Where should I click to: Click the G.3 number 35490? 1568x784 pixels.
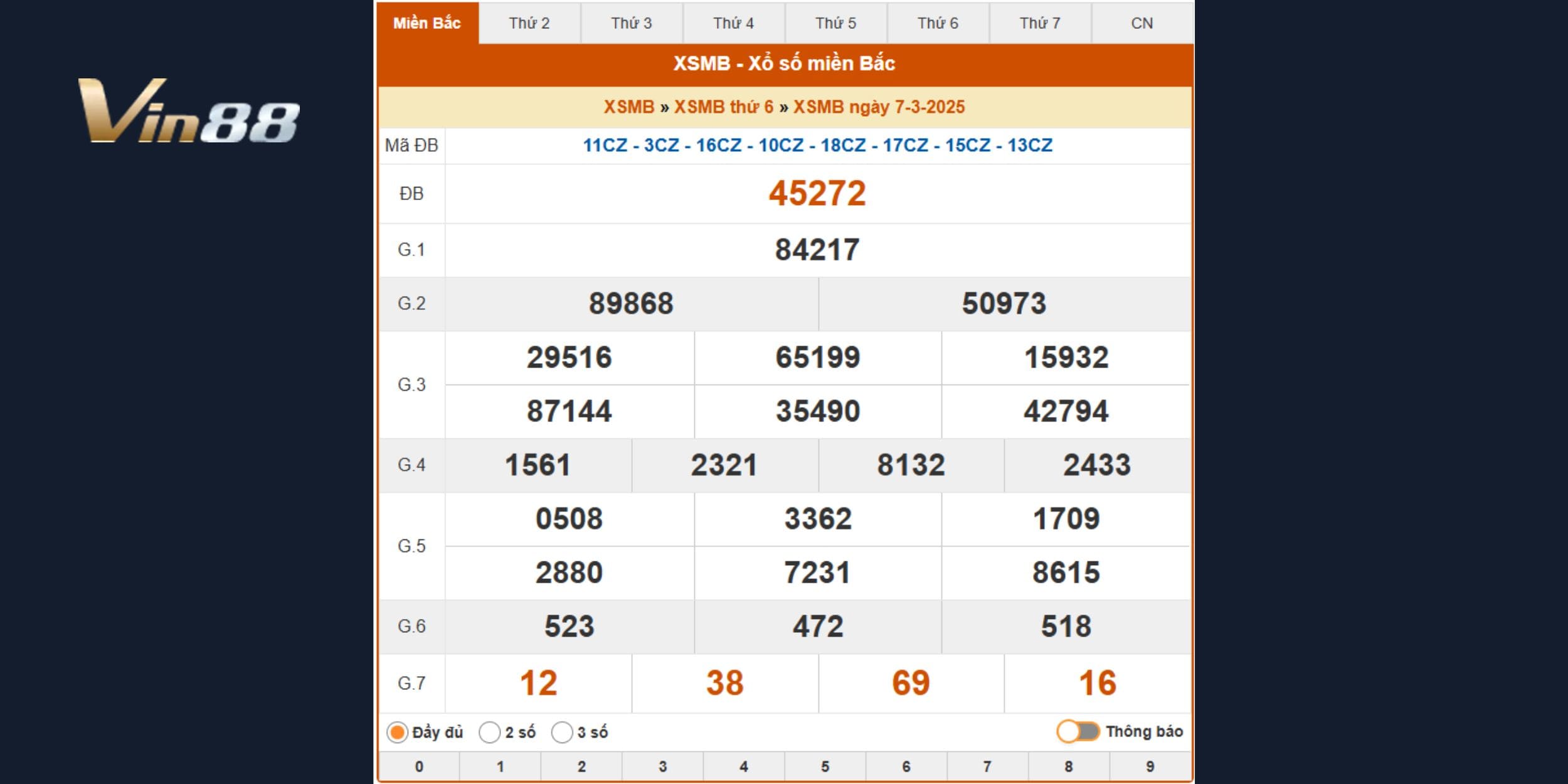[818, 411]
